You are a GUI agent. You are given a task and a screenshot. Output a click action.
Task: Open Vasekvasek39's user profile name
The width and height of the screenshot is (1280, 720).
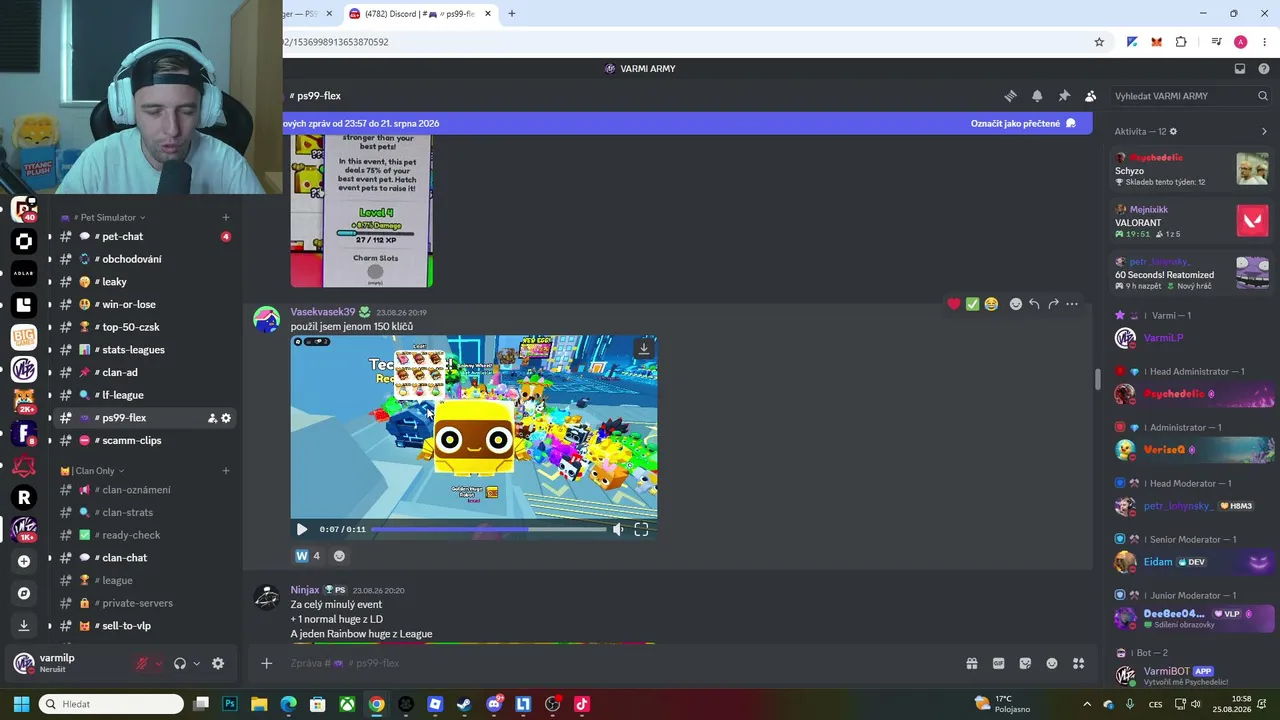(323, 312)
